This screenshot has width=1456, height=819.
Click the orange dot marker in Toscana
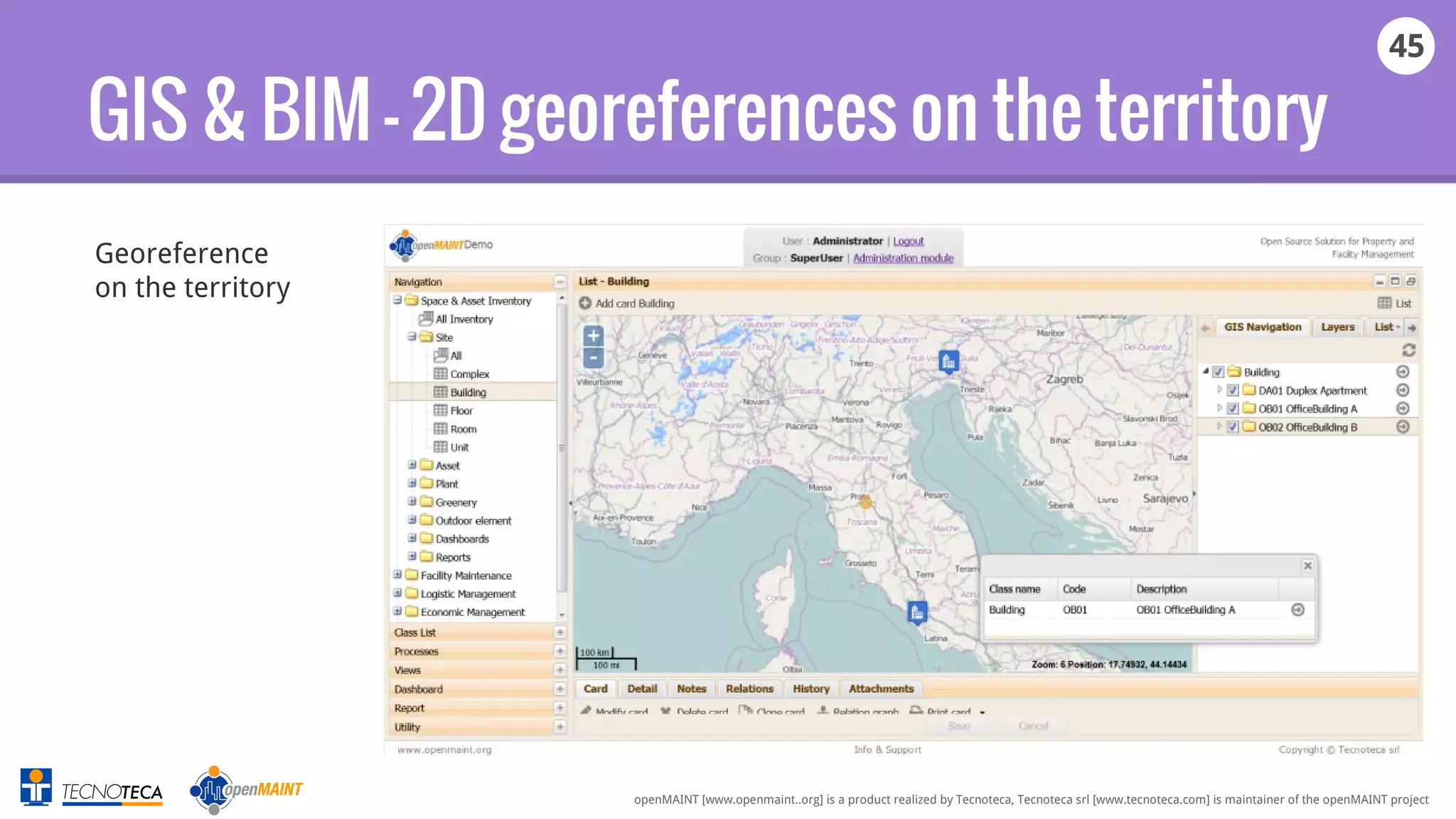pos(865,503)
